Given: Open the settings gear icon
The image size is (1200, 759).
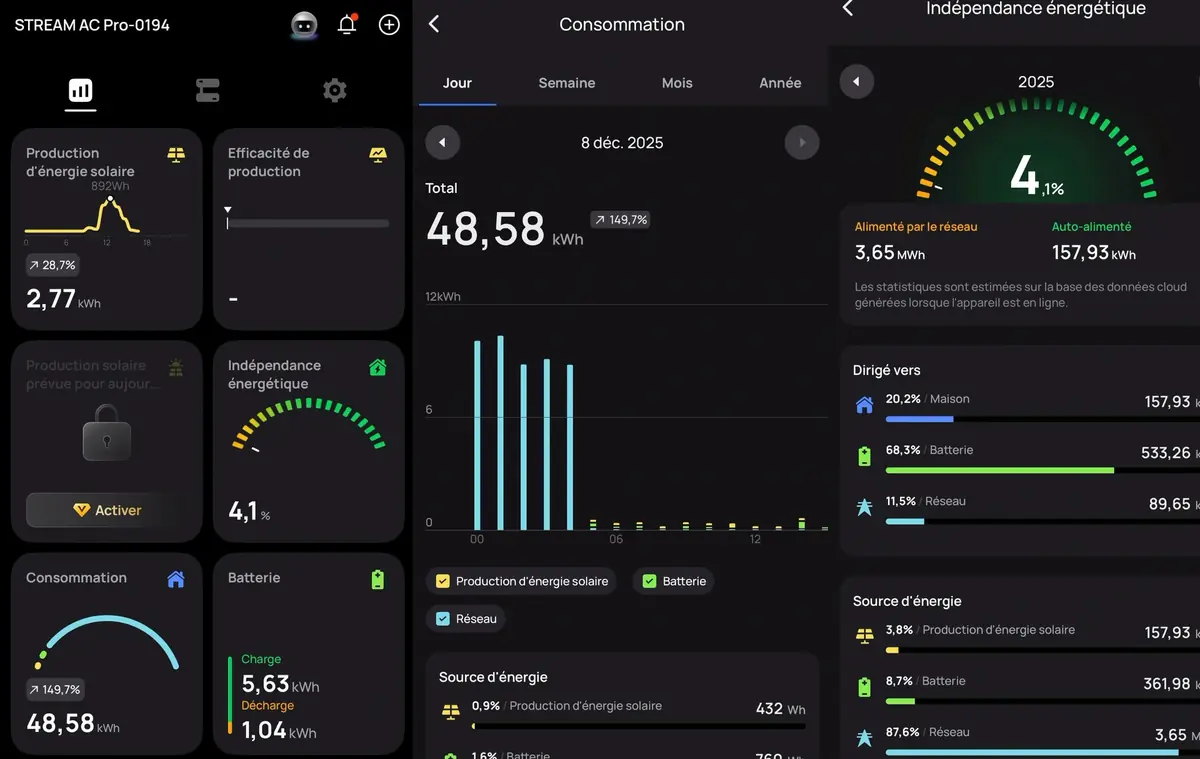Looking at the screenshot, I should pyautogui.click(x=334, y=90).
